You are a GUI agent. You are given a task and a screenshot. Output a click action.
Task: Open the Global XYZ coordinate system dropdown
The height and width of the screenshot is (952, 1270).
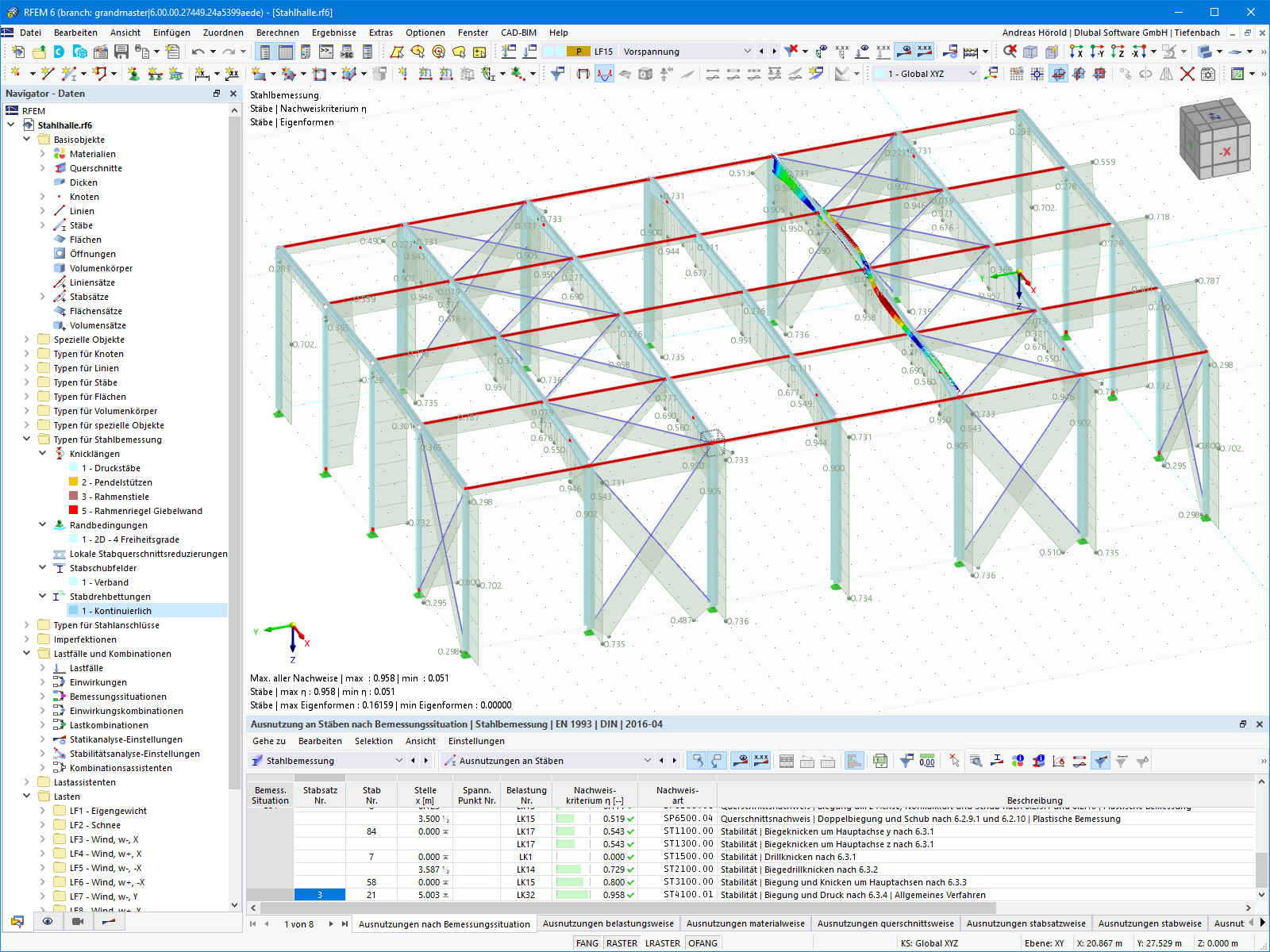972,74
